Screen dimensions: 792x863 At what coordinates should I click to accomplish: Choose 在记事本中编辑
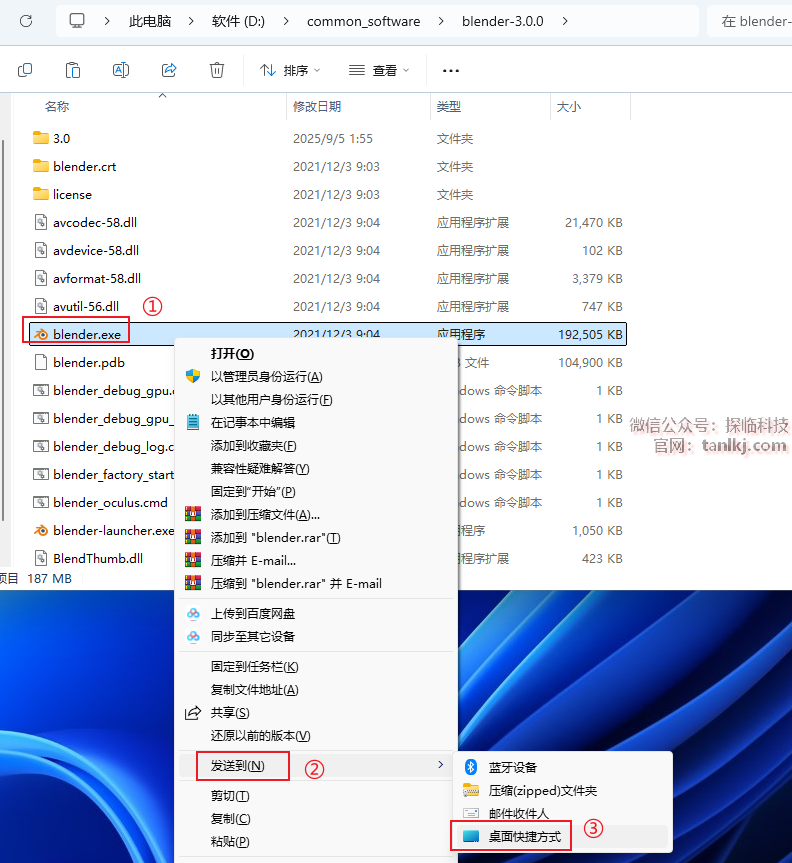point(316,423)
